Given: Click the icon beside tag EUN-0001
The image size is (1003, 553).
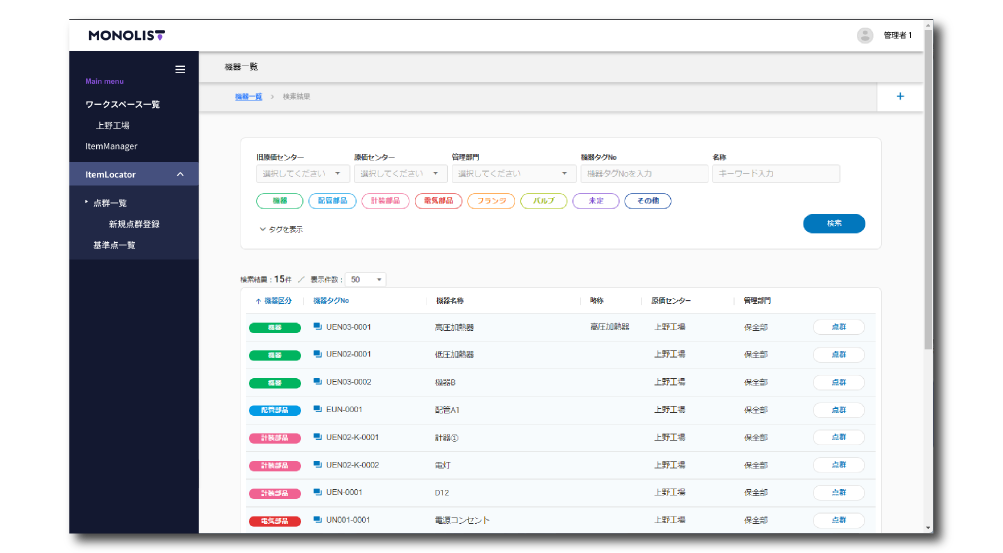Looking at the screenshot, I should (317, 409).
